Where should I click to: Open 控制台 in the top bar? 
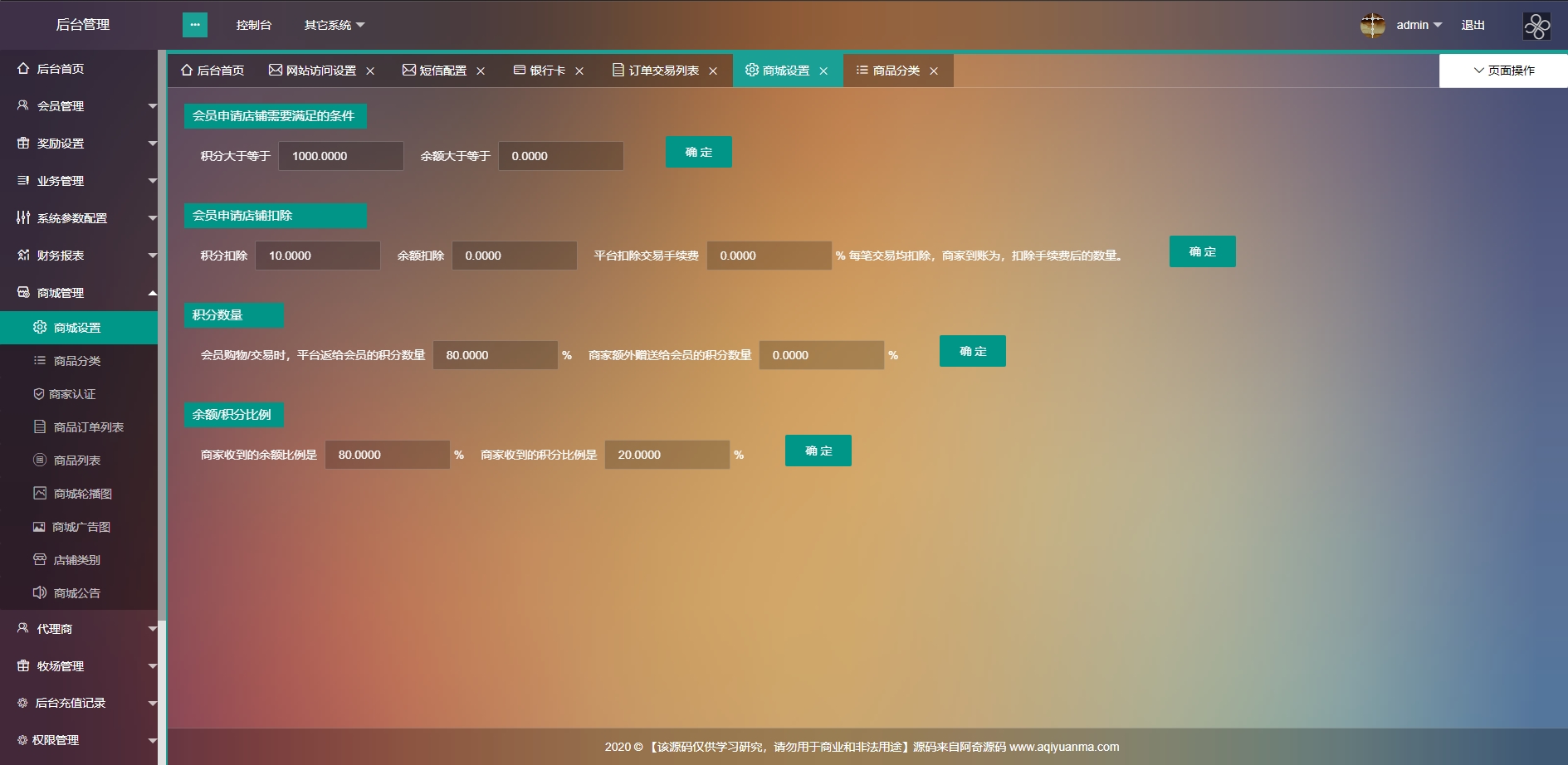click(x=254, y=25)
